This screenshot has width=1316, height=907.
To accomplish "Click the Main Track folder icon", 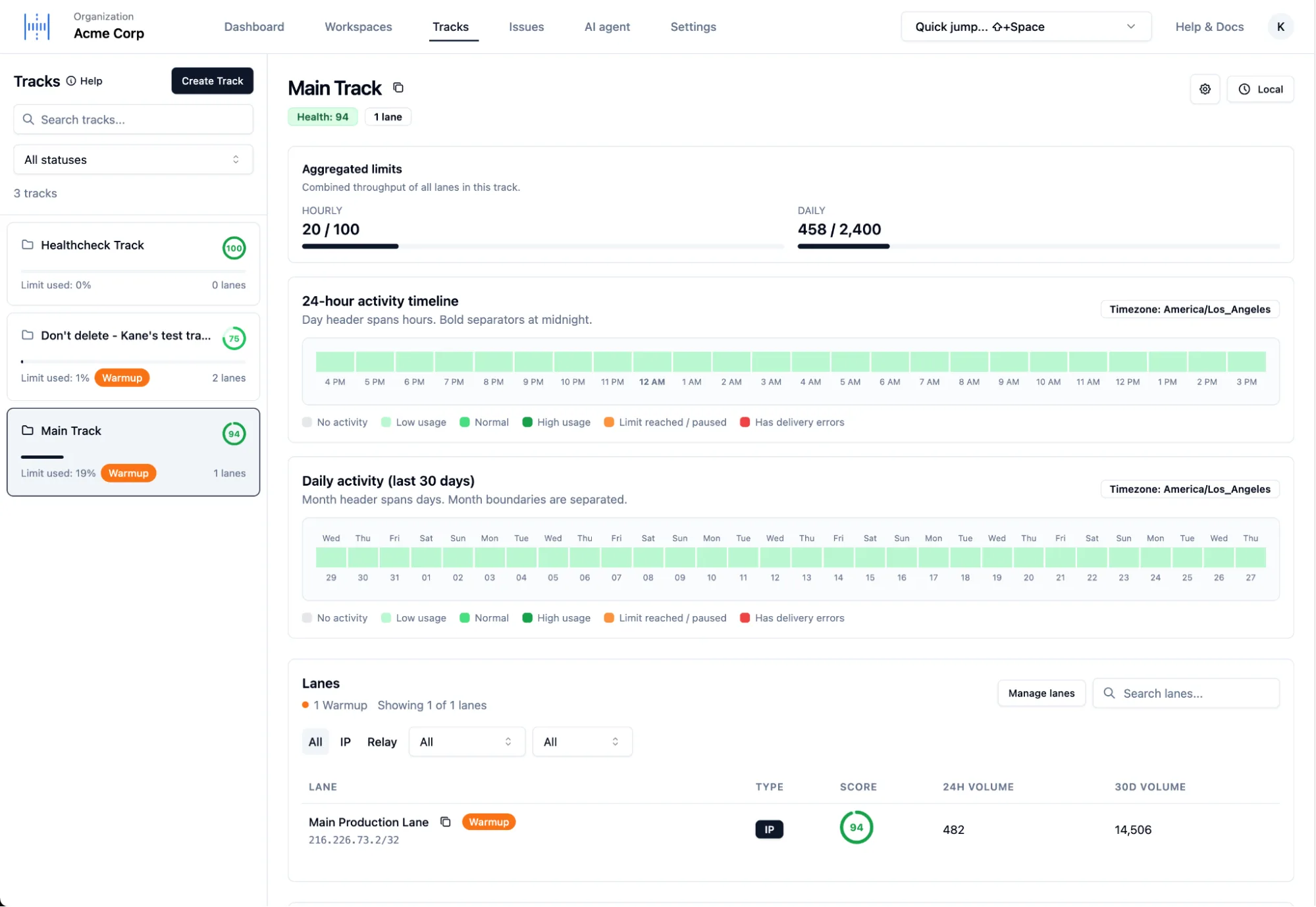I will (28, 430).
